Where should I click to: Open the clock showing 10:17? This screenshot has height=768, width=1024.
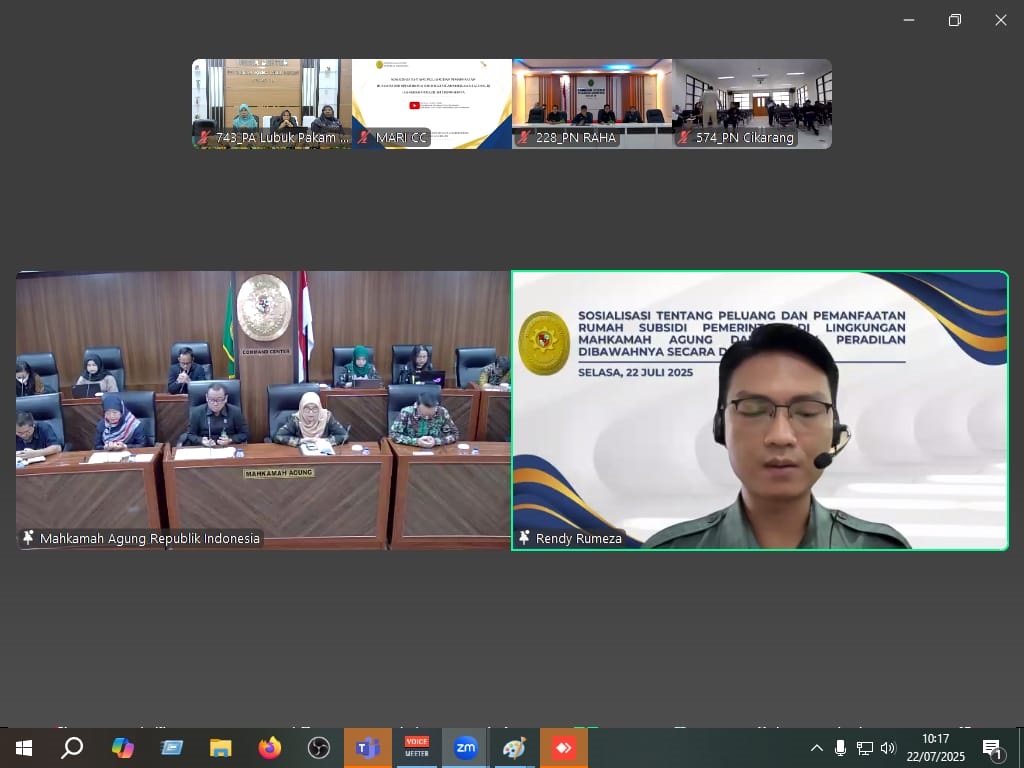(937, 748)
